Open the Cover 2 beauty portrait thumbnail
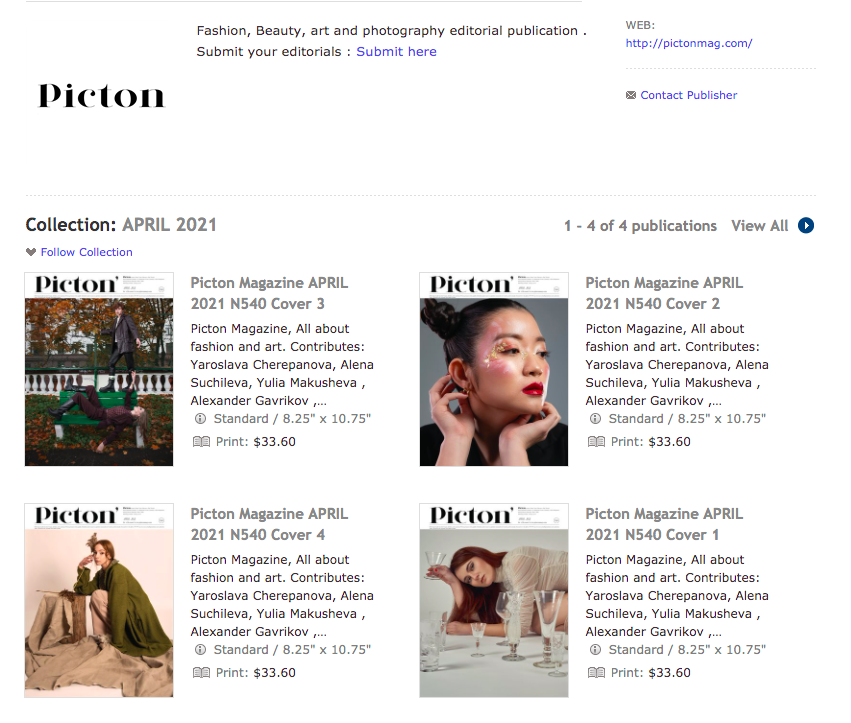851x723 pixels. point(494,369)
